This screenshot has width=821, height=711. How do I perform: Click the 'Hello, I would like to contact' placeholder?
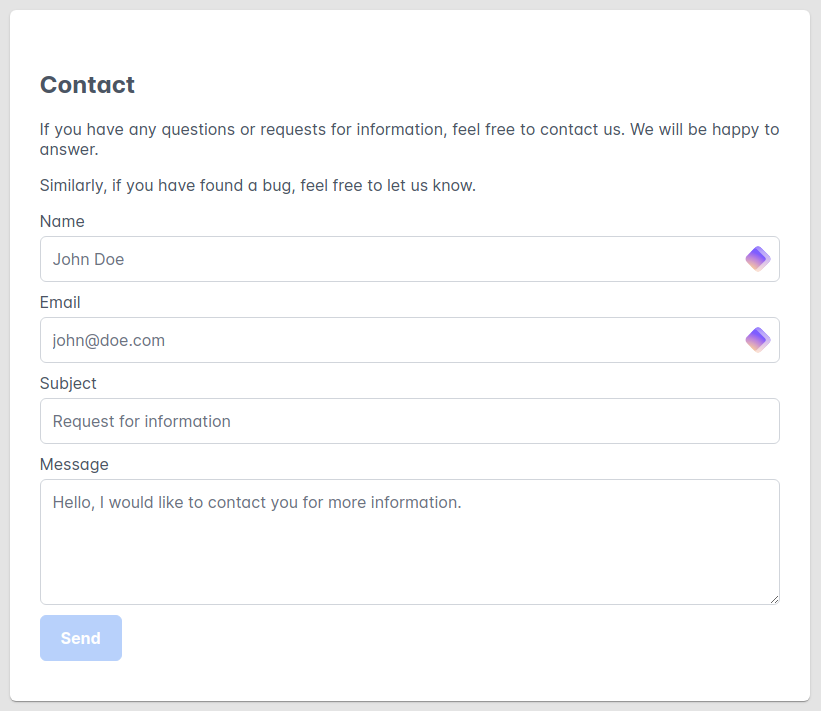pyautogui.click(x=256, y=502)
